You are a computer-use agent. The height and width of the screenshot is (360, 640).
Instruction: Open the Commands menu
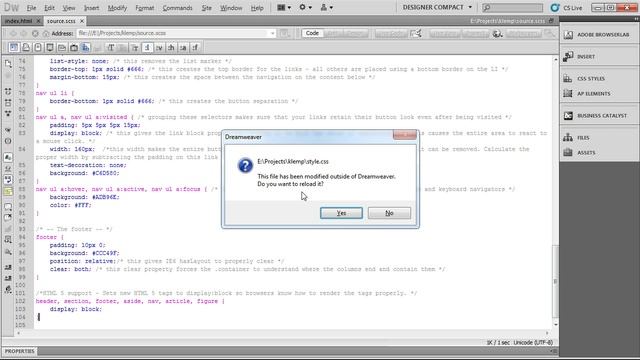[x=177, y=8]
